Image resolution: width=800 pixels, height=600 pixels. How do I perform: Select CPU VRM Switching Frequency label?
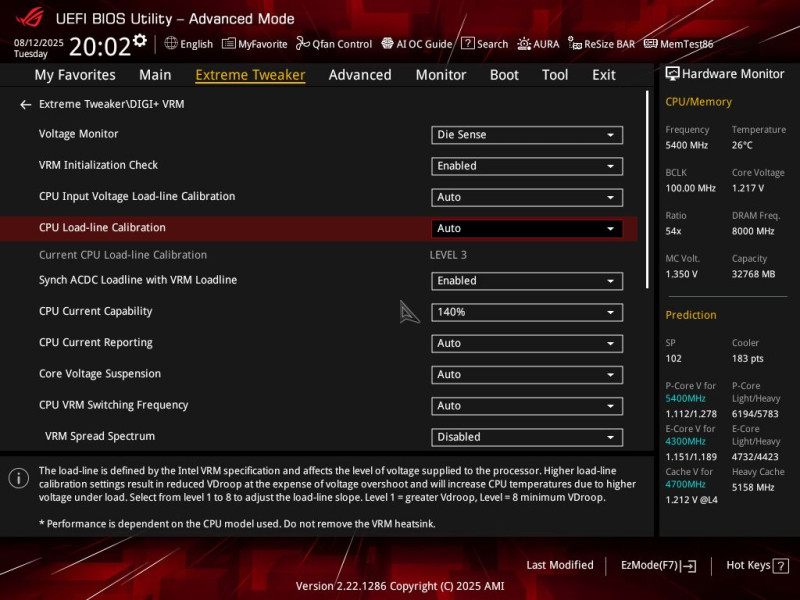(113, 405)
